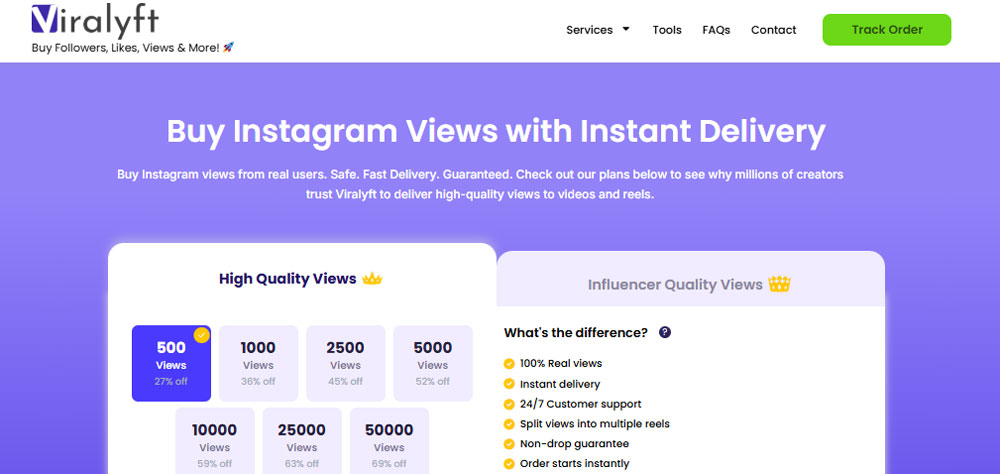Viewport: 1000px width, 474px height.
Task: Open the FAQs link
Action: click(716, 30)
